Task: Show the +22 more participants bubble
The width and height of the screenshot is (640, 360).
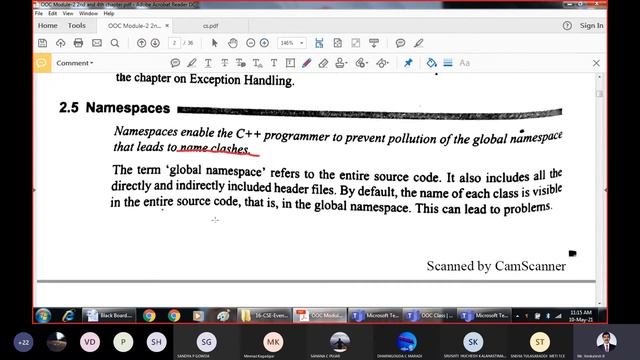Action: 23,342
